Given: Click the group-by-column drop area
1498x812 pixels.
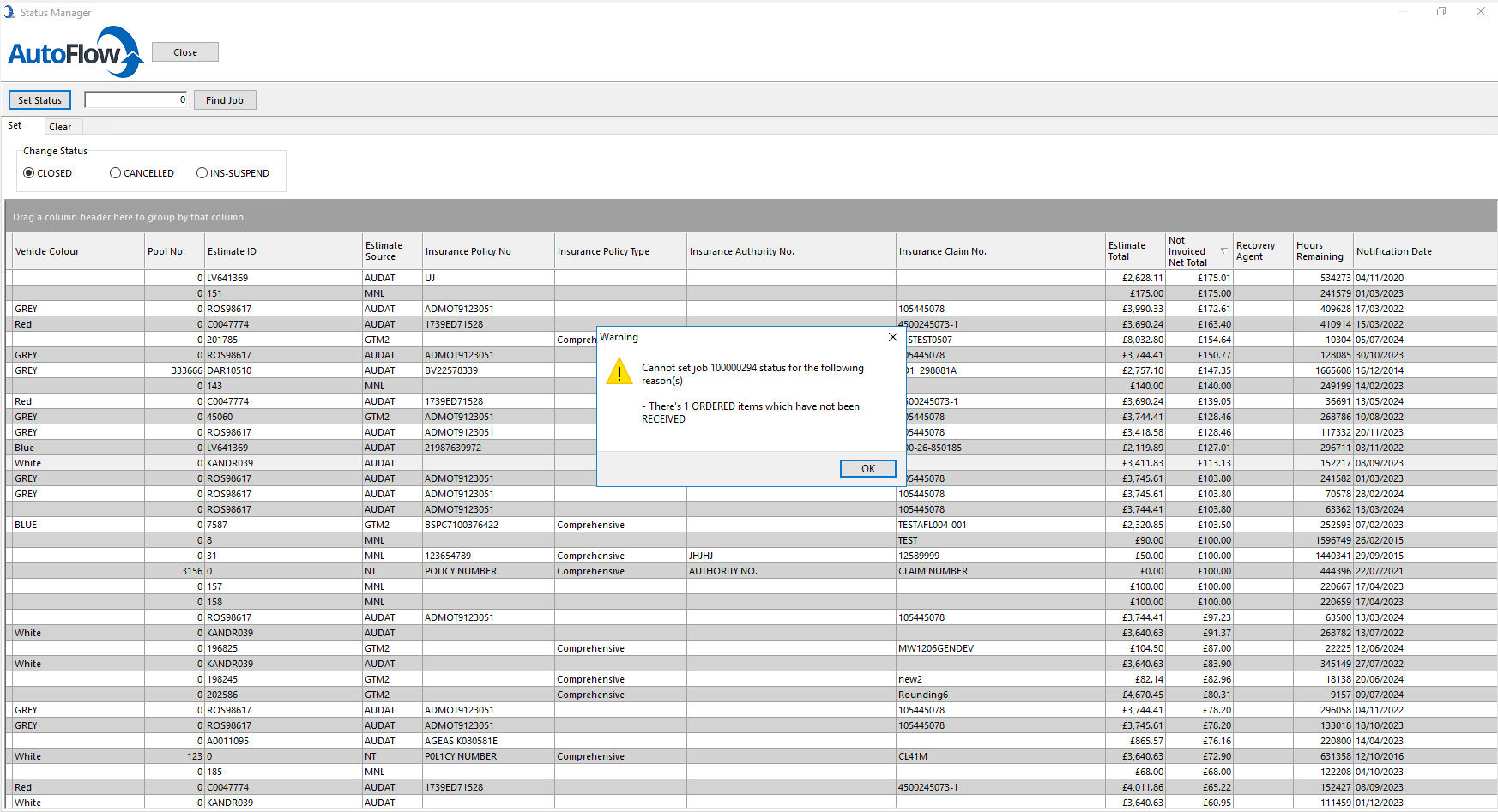Looking at the screenshot, I should pos(751,217).
